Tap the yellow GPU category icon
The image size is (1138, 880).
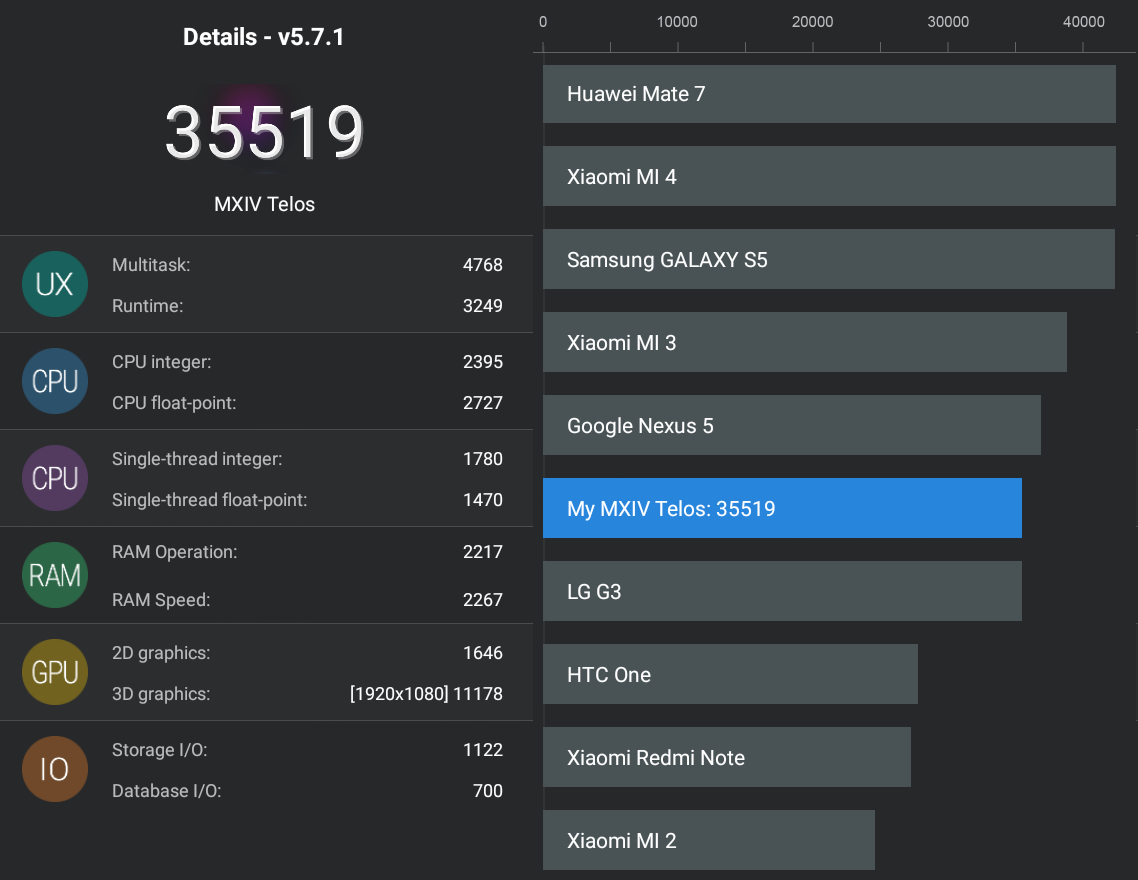pyautogui.click(x=55, y=672)
